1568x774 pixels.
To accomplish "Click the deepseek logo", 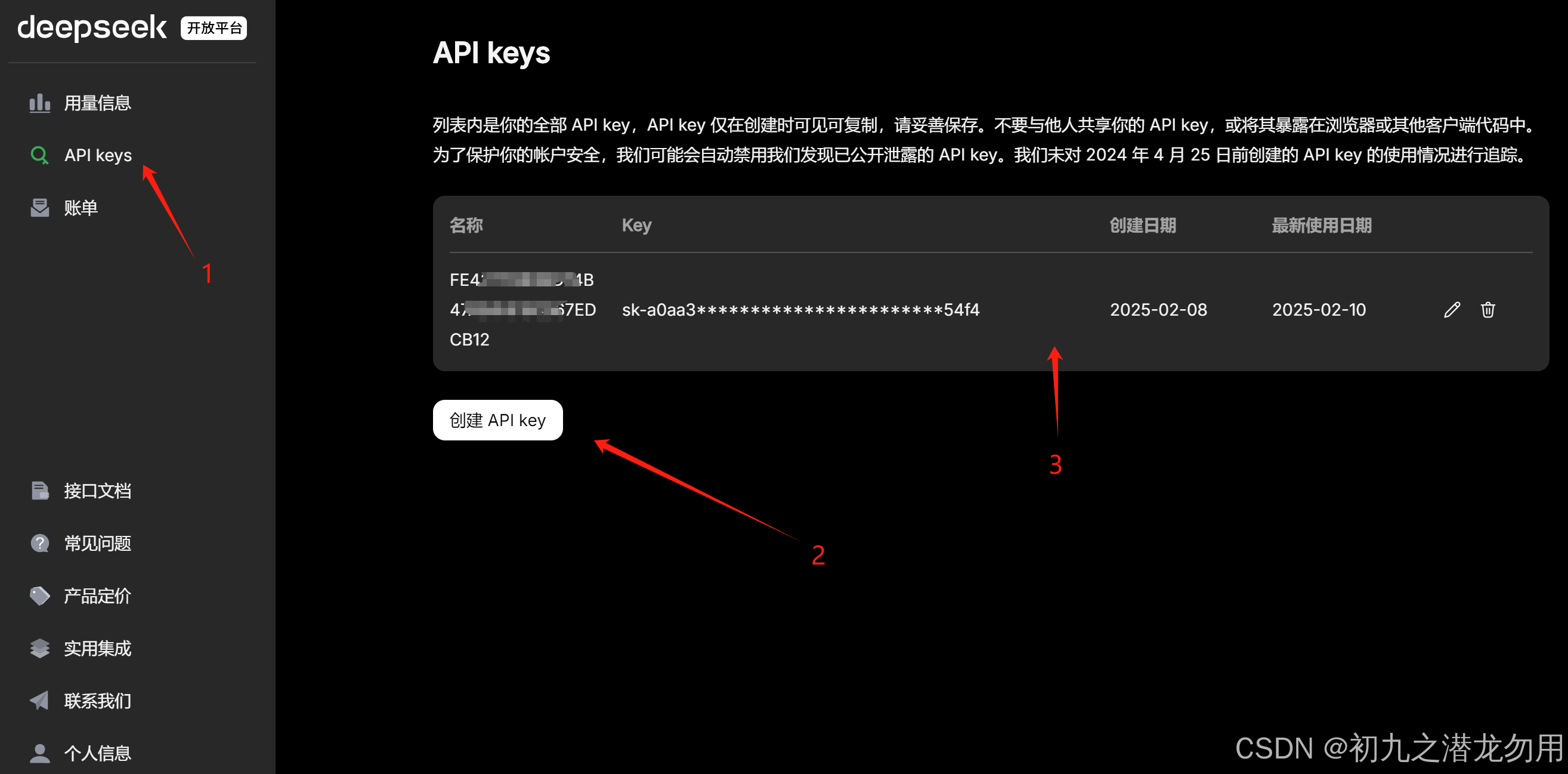I will pos(92,28).
